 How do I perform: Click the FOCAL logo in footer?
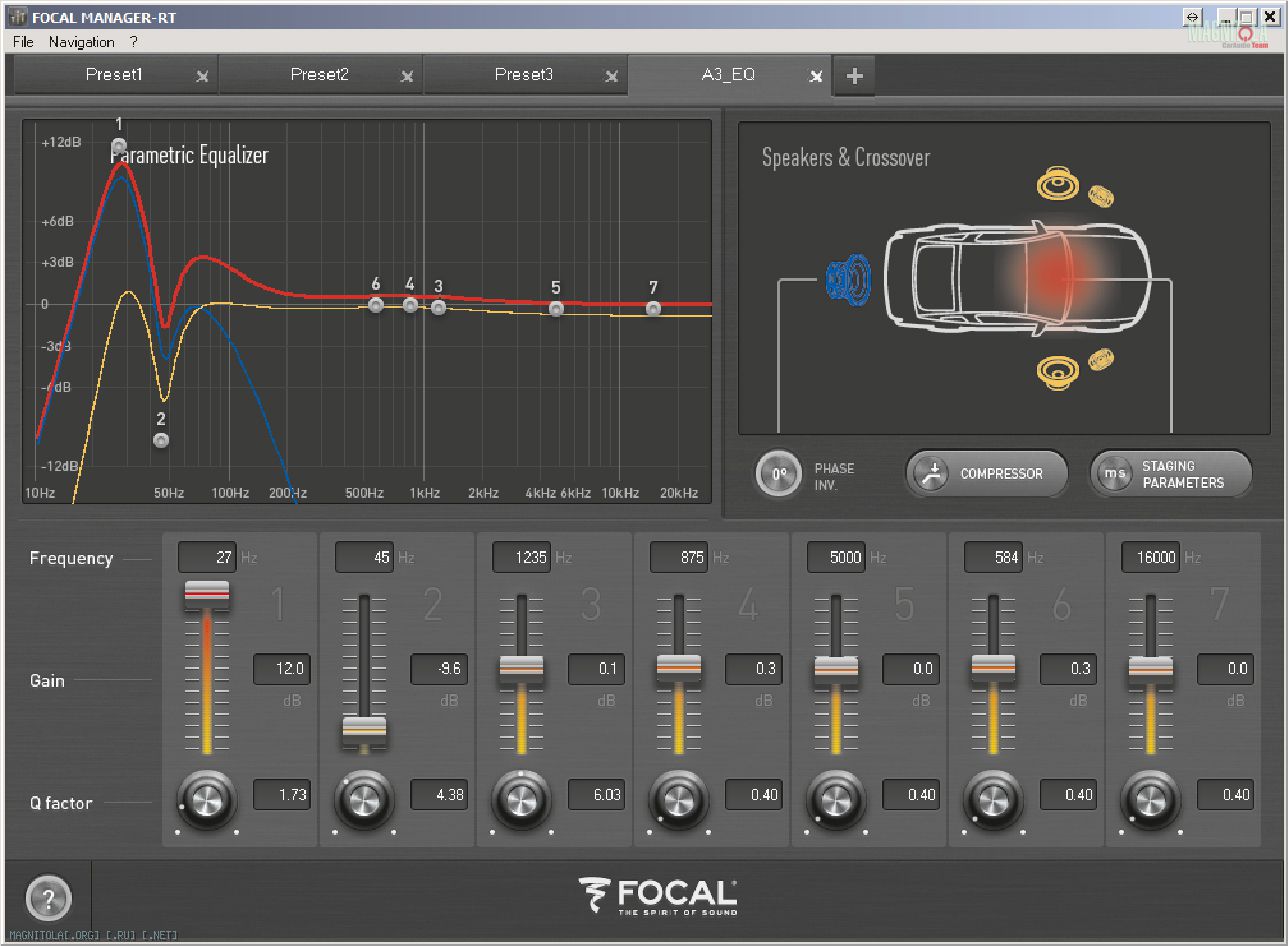(658, 897)
